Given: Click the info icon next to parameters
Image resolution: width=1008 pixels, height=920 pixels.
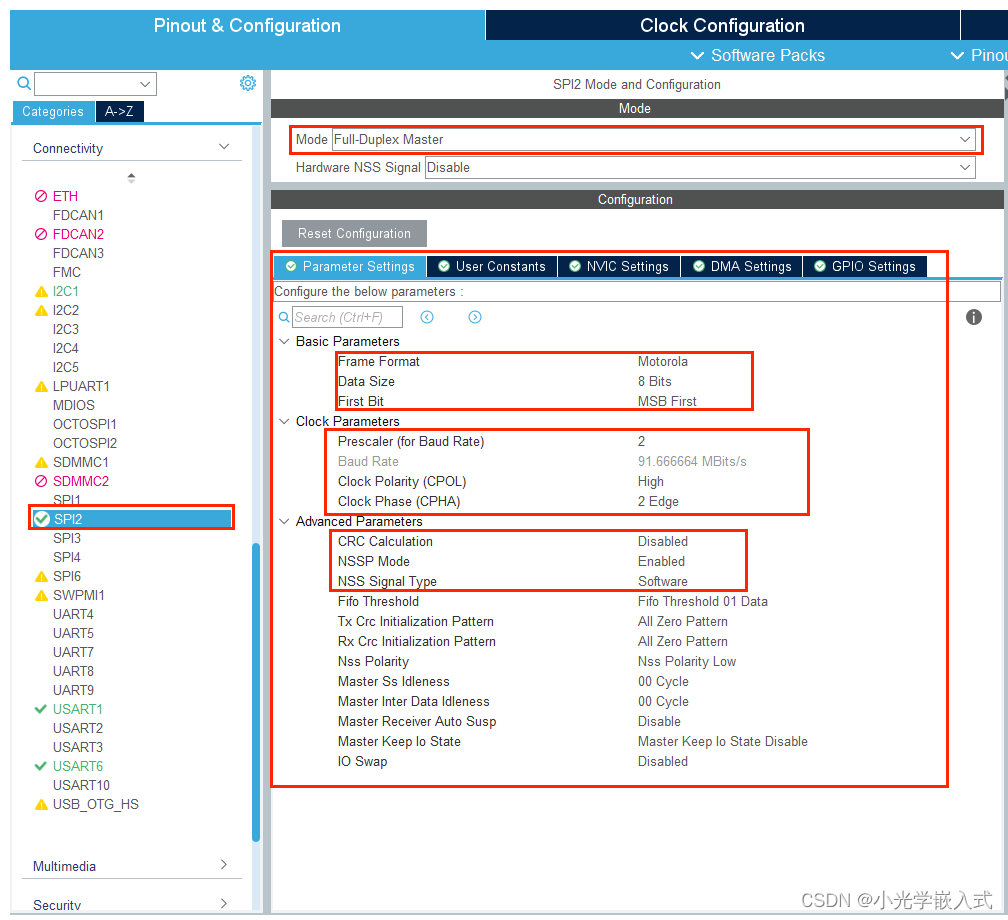Looking at the screenshot, I should 973,317.
